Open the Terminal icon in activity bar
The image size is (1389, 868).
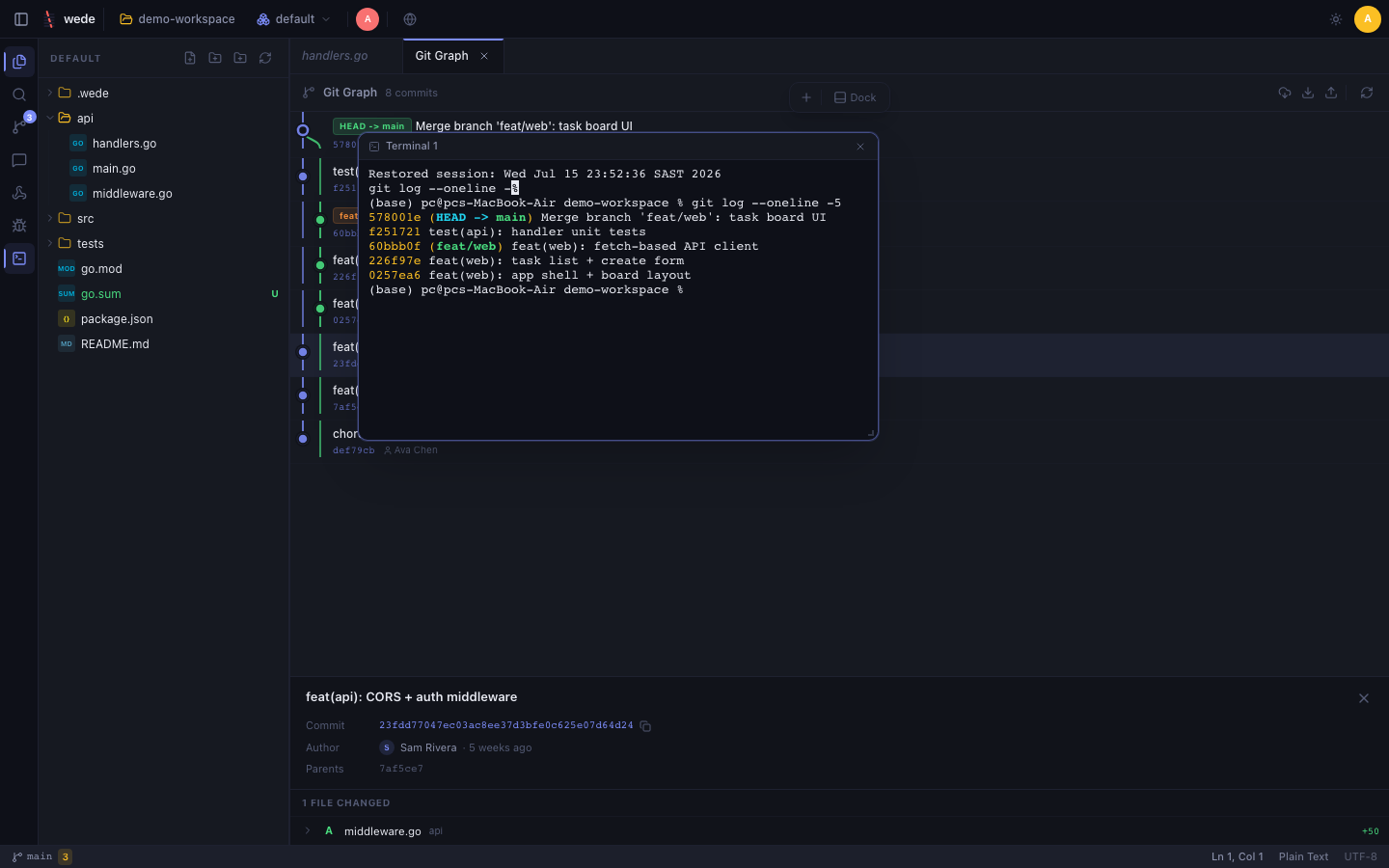[x=19, y=258]
